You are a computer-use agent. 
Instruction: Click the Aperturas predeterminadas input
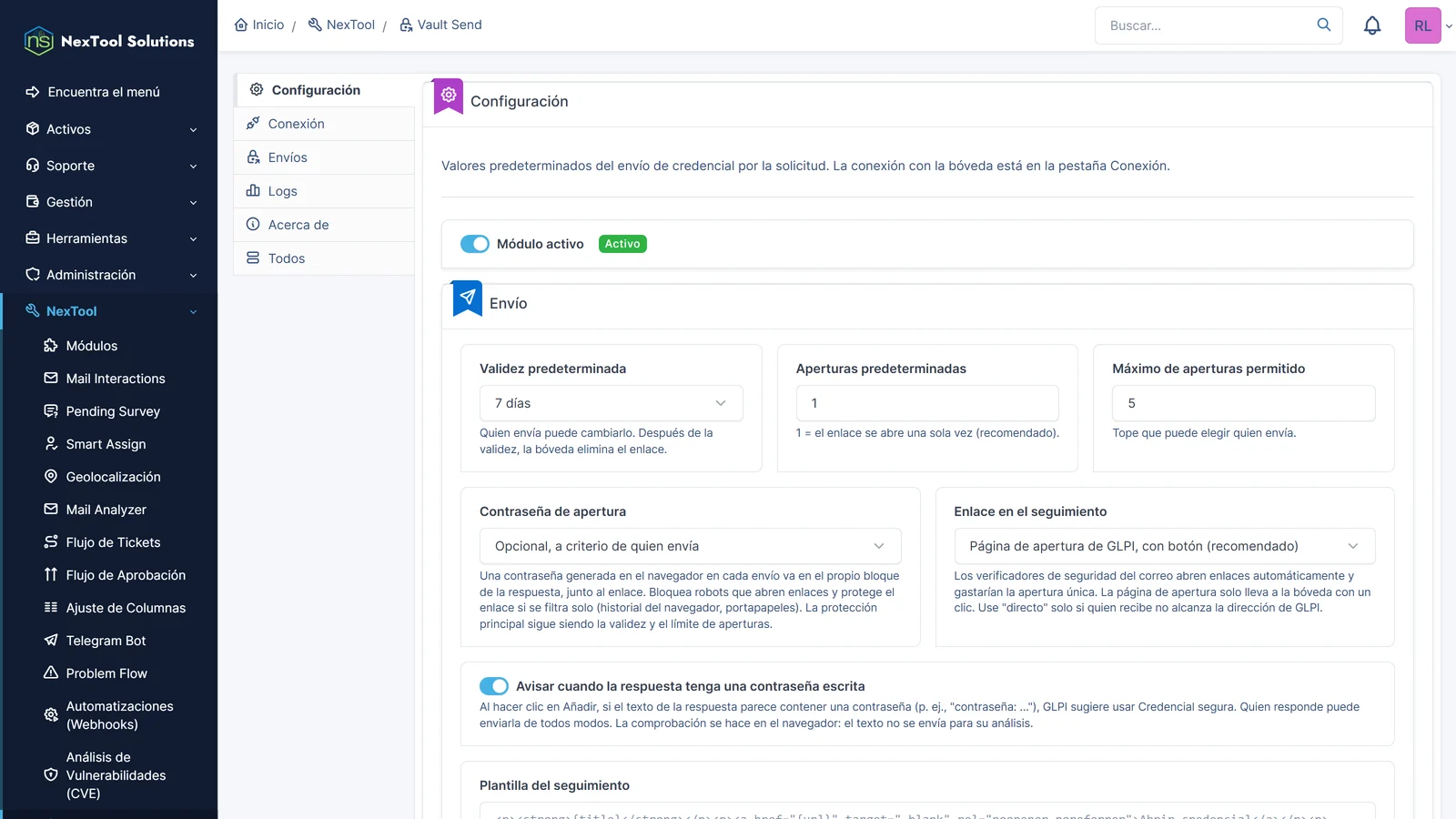(x=927, y=403)
